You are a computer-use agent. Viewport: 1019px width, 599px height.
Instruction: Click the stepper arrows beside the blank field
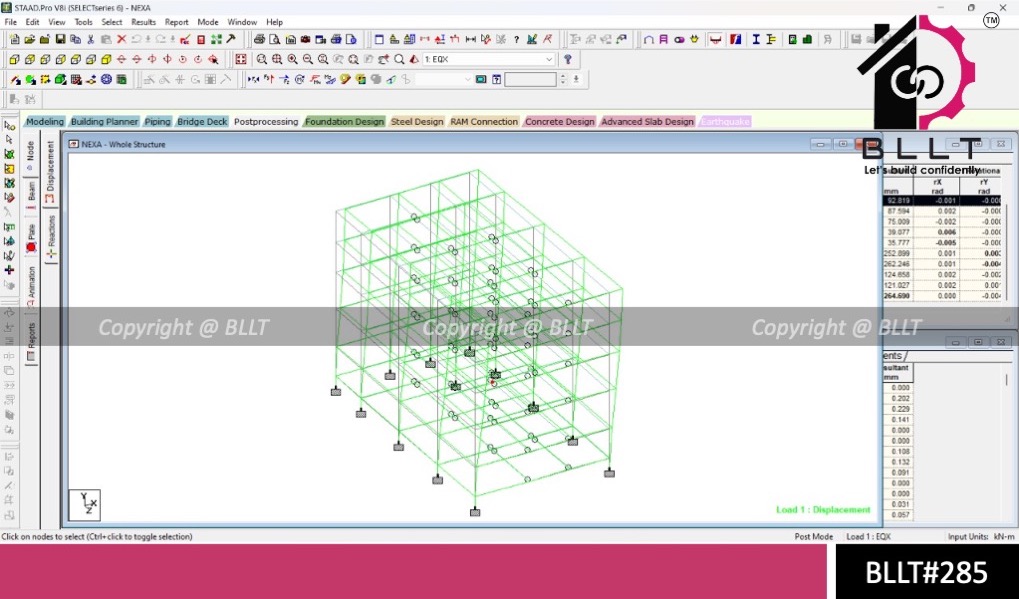(x=563, y=79)
